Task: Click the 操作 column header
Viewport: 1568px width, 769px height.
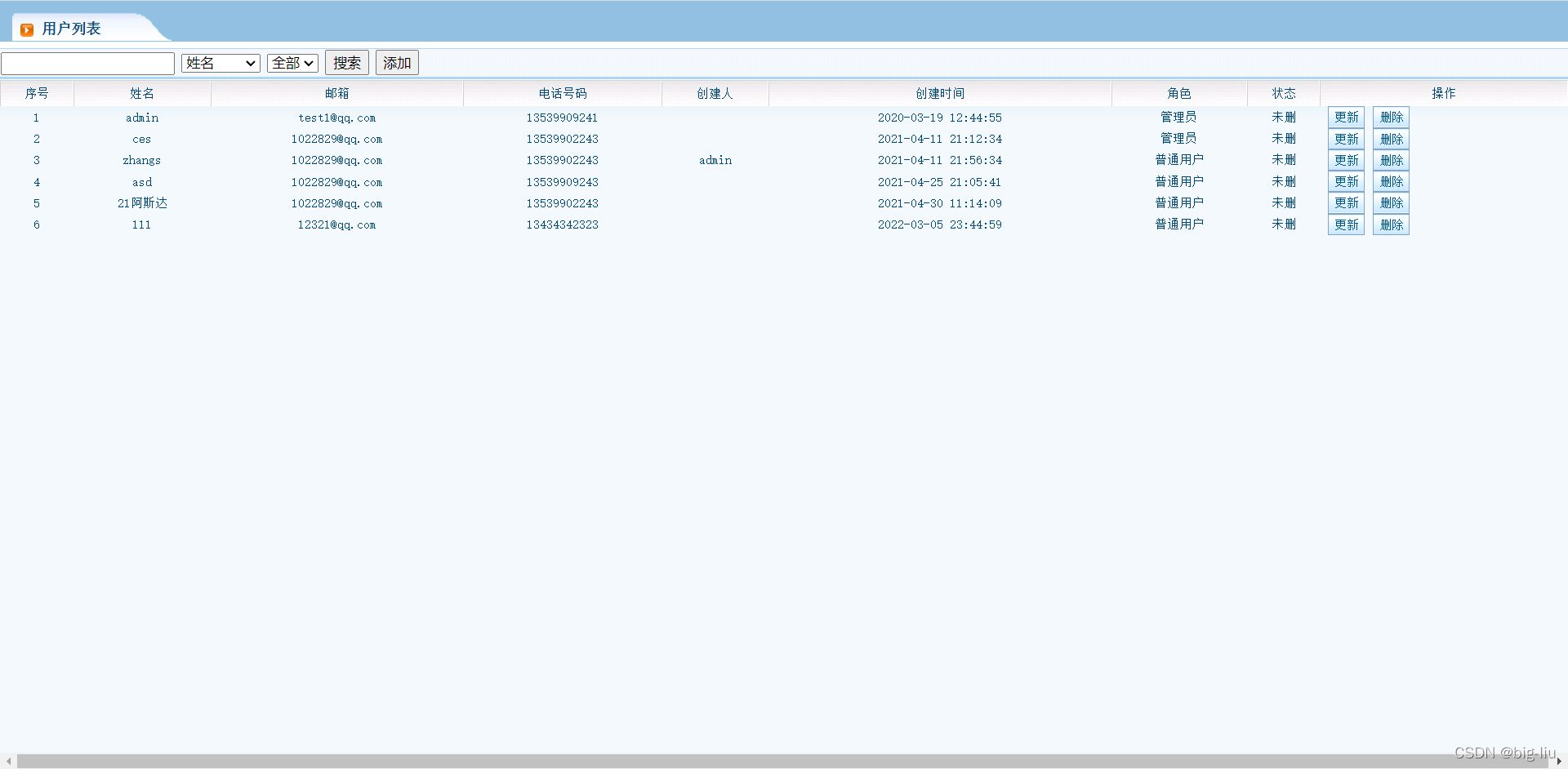Action: pyautogui.click(x=1444, y=93)
